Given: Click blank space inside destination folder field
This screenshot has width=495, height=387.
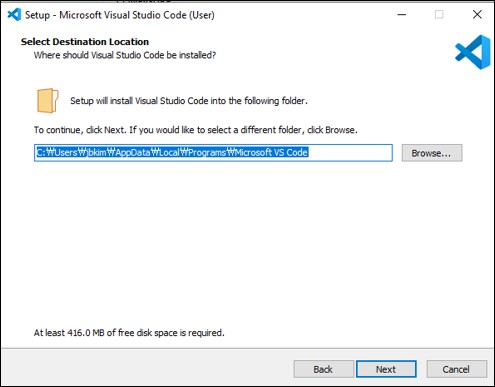Looking at the screenshot, I should point(350,153).
